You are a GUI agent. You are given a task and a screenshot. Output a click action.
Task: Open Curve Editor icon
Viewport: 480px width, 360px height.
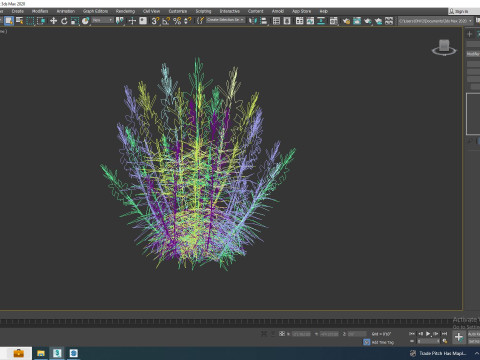pyautogui.click(x=310, y=21)
